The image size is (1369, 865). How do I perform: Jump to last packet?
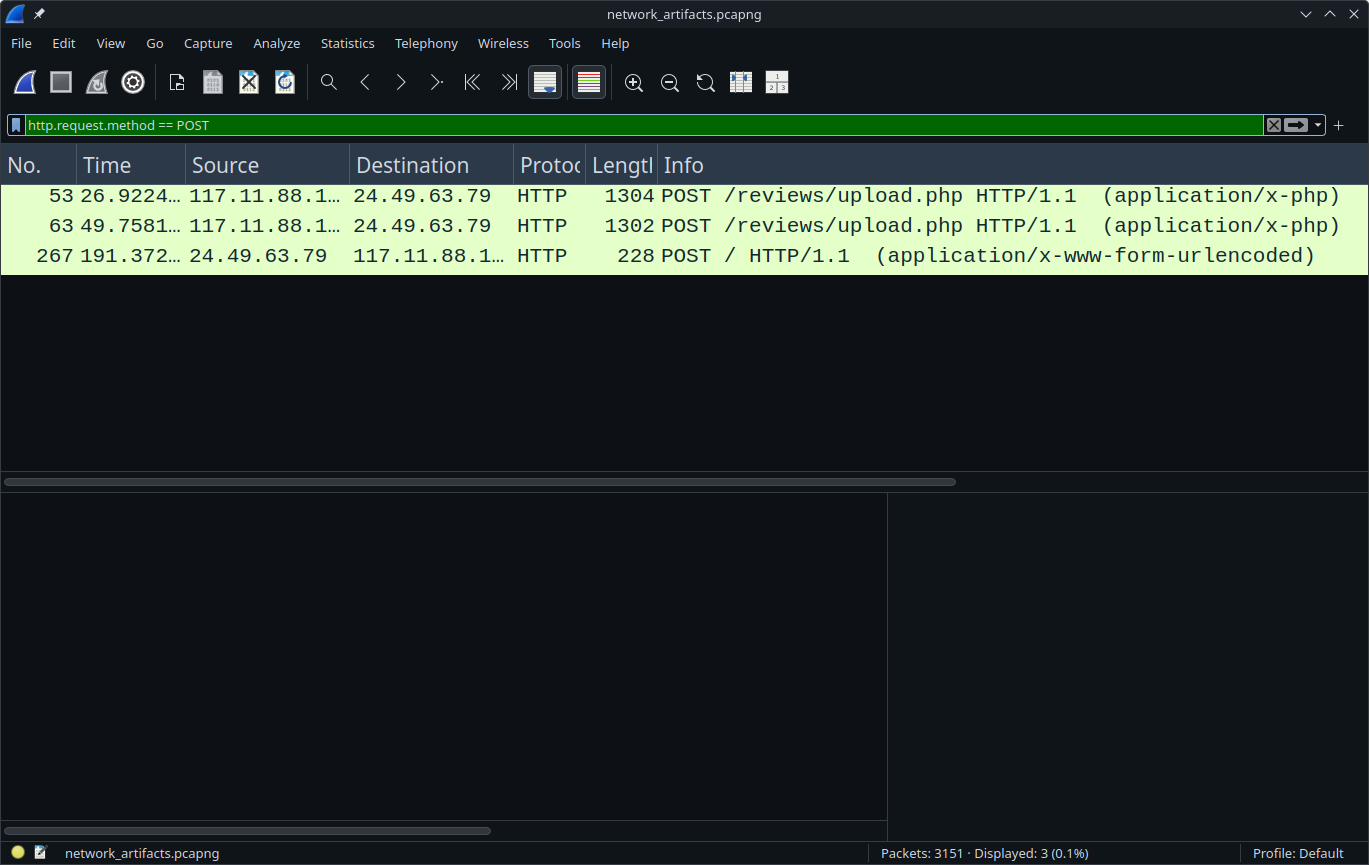coord(509,83)
